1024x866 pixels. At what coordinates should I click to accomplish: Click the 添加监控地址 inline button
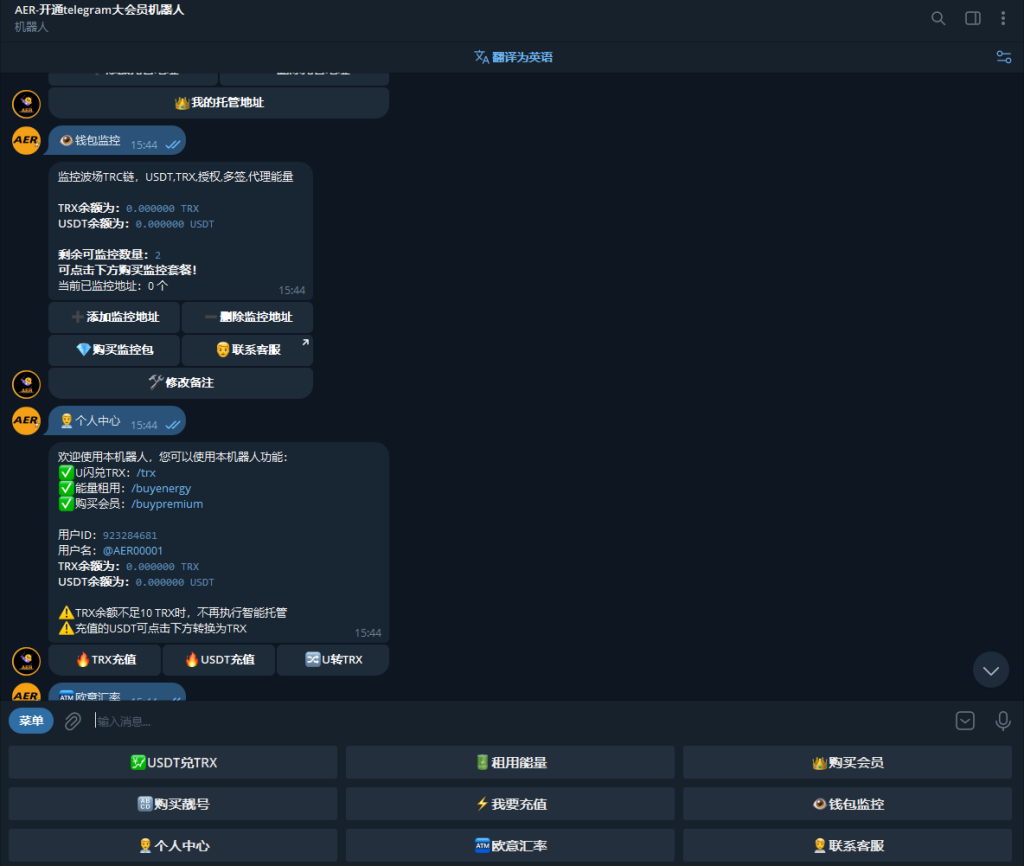(x=113, y=317)
